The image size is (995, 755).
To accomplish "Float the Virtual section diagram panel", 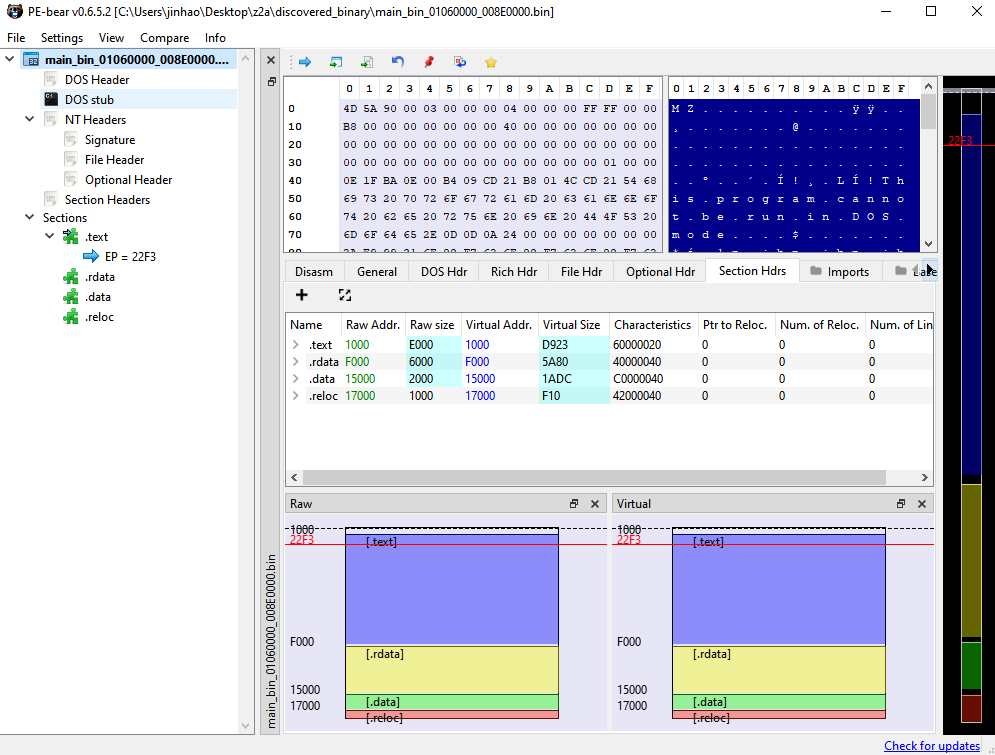I will pos(900,504).
